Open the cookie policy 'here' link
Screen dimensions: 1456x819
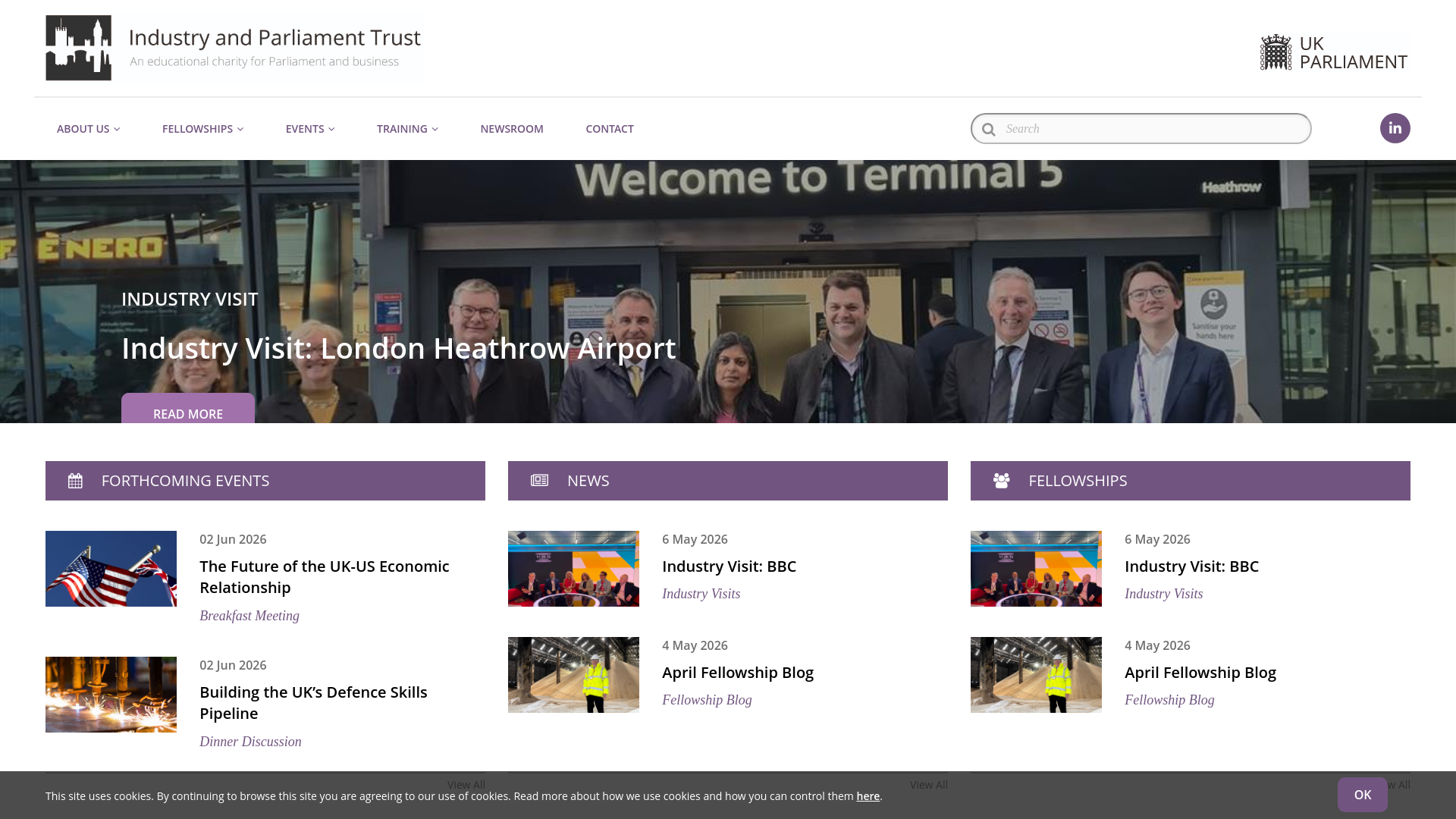[868, 796]
